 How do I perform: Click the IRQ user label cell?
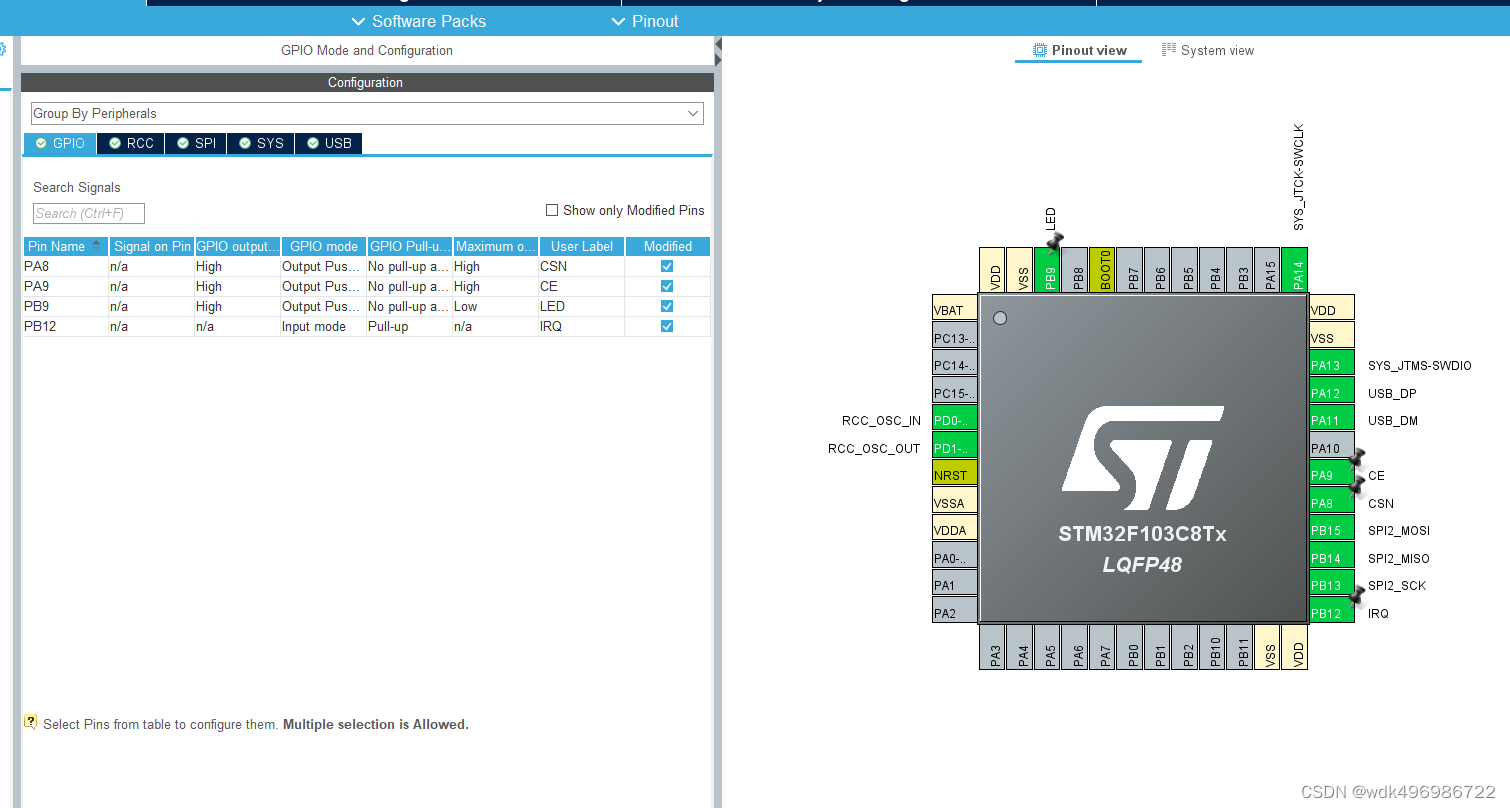(x=581, y=326)
